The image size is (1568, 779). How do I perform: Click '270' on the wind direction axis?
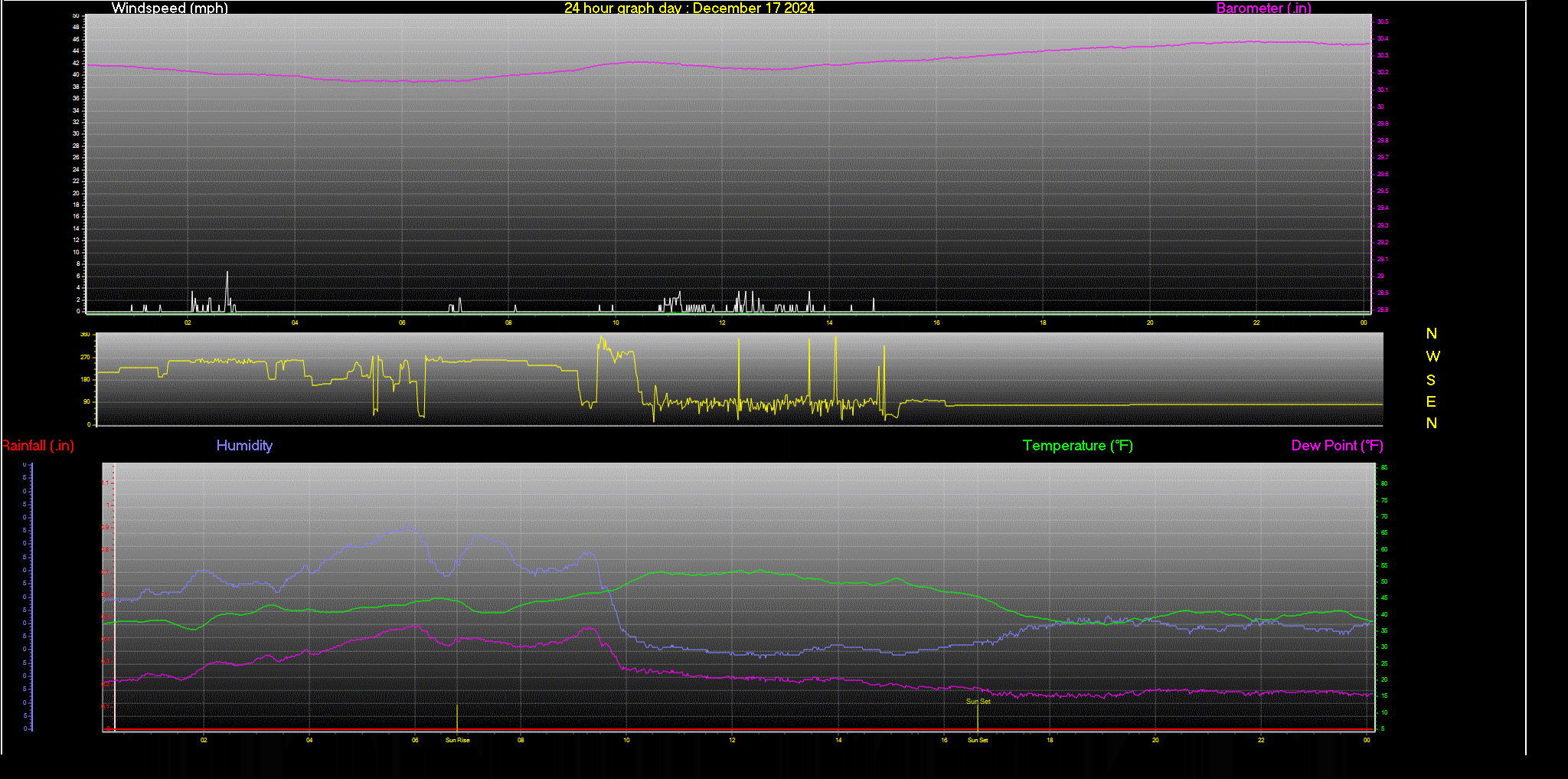85,357
